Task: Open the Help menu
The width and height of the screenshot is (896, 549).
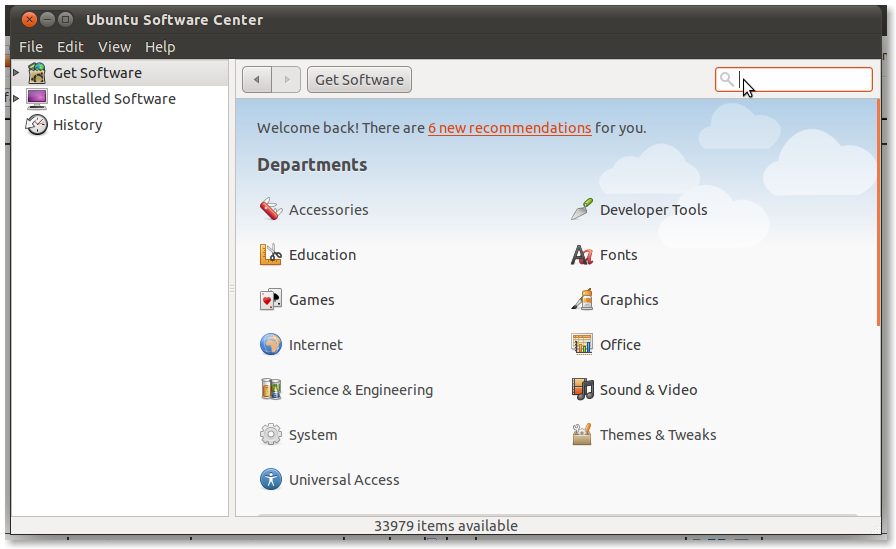Action: tap(160, 47)
